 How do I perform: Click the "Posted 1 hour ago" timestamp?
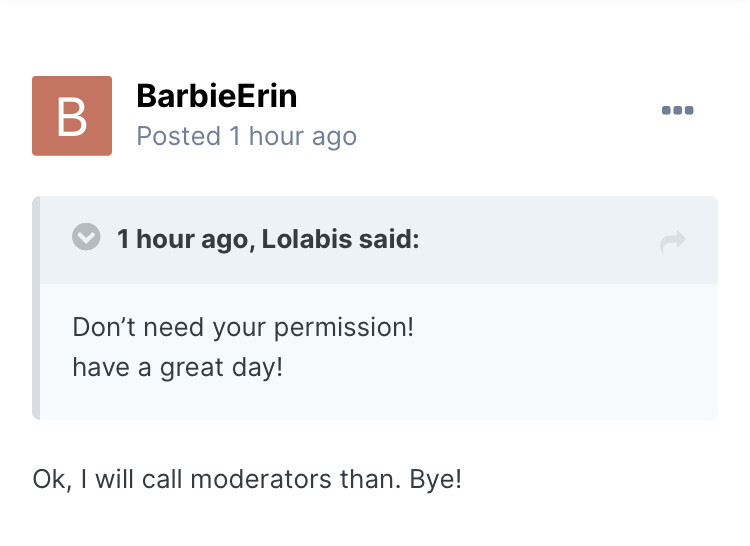pyautogui.click(x=246, y=136)
